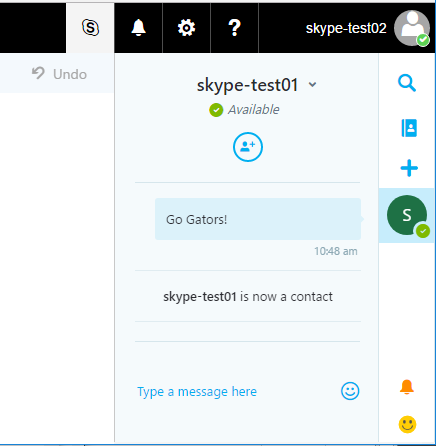Click the skype-test01 conversation title
The image size is (436, 446).
(x=247, y=85)
